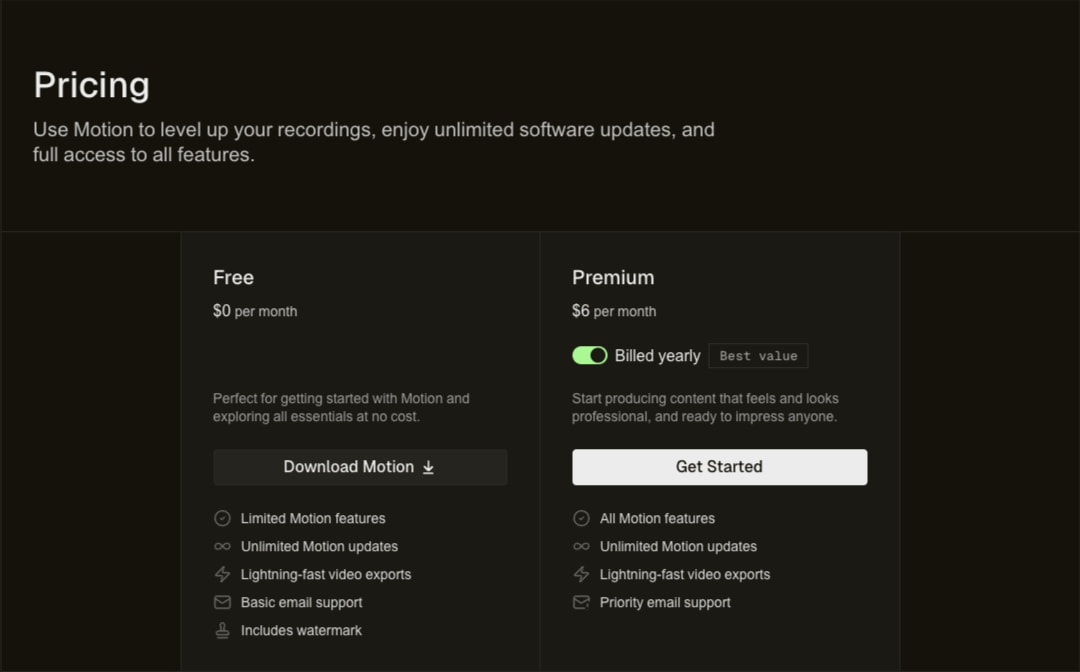Image resolution: width=1080 pixels, height=672 pixels.
Task: Click the $6 per month price
Action: pos(614,311)
